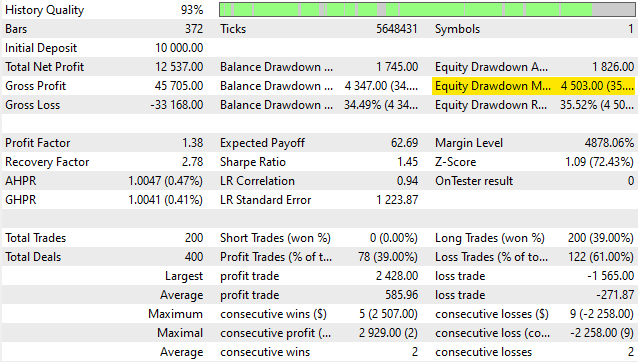Viewport: 639px width, 362px height.
Task: Select Recovery Factor value 2.78
Action: pyautogui.click(x=192, y=162)
